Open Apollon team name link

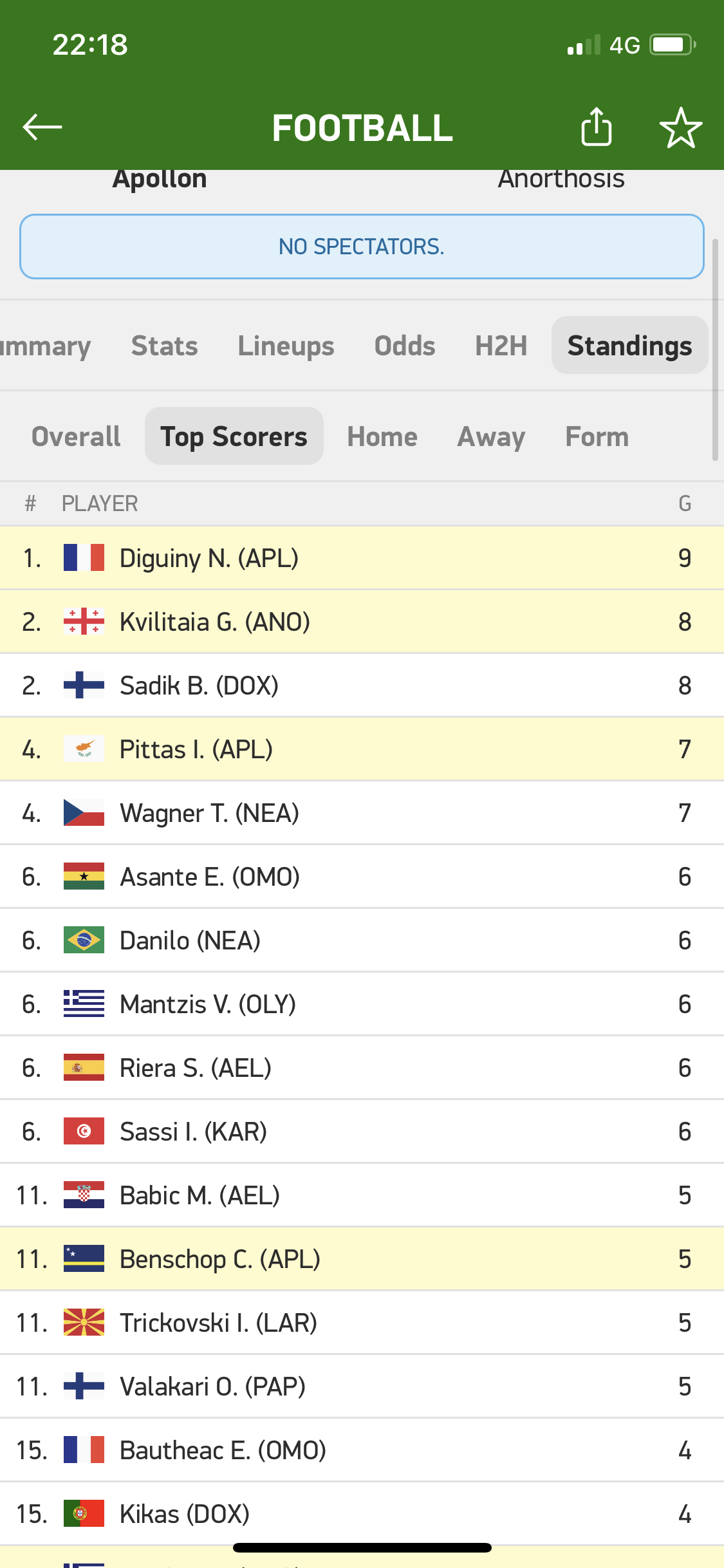[x=160, y=180]
